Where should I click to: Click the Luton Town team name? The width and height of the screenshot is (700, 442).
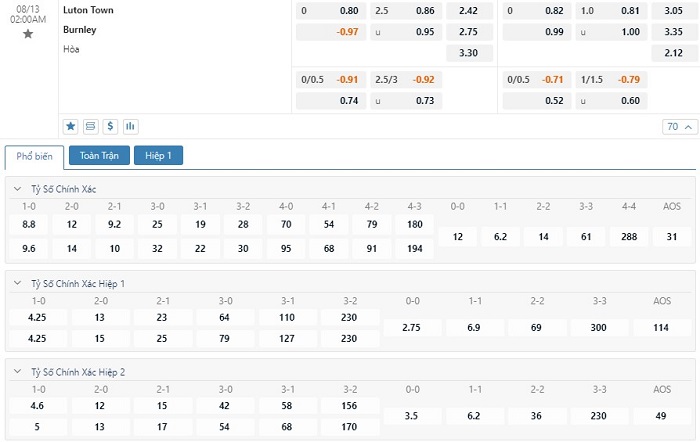coord(87,10)
